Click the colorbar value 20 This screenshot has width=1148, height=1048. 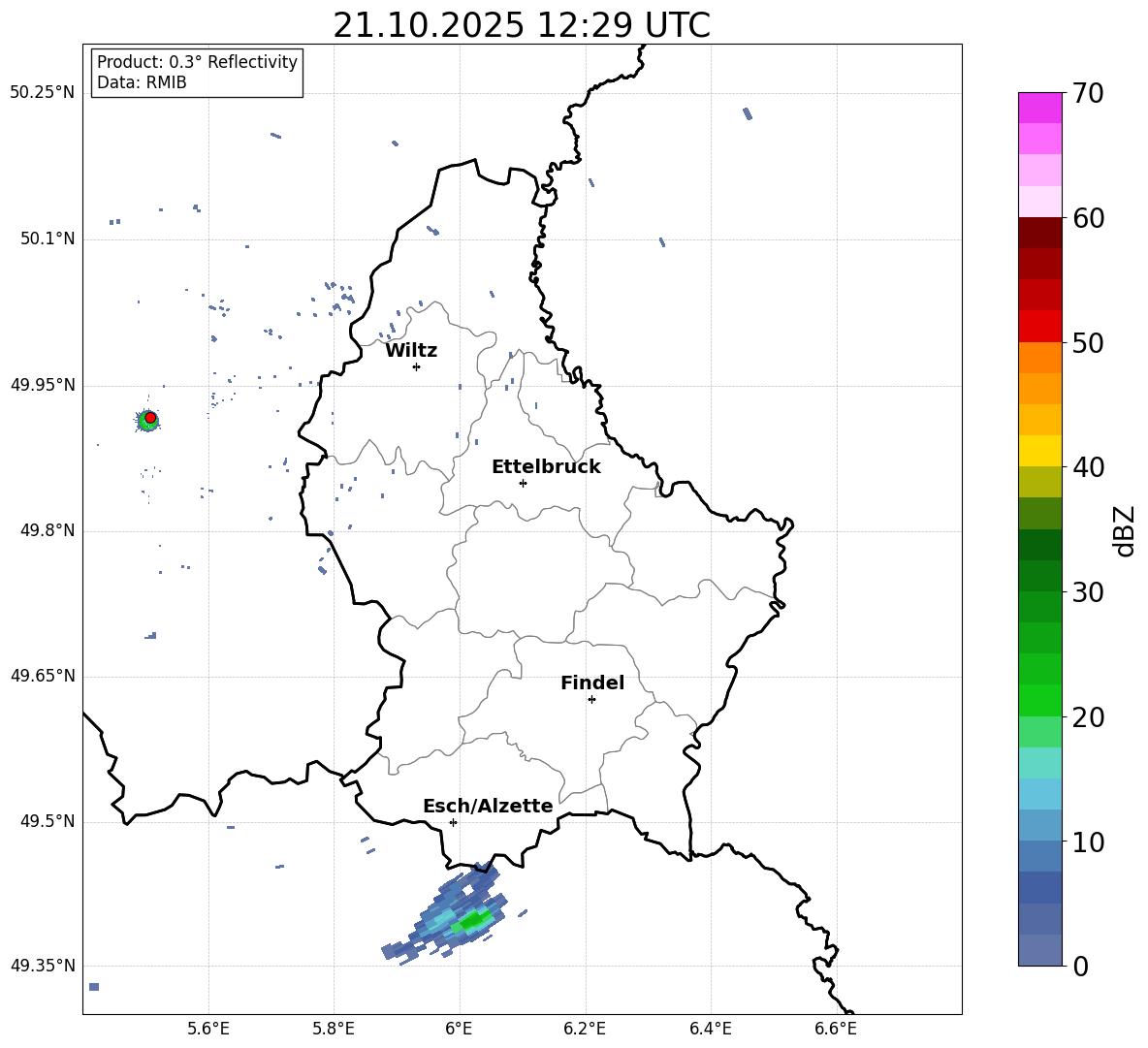point(1088,718)
